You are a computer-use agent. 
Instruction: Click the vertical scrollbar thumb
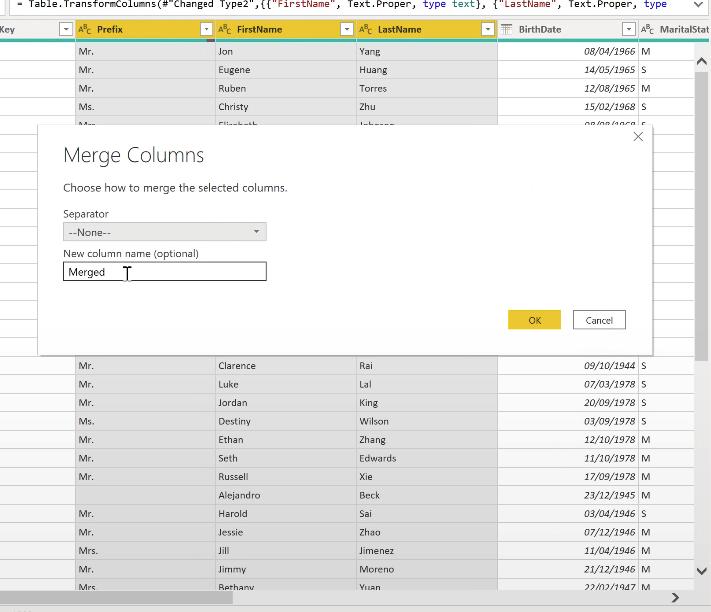click(701, 215)
